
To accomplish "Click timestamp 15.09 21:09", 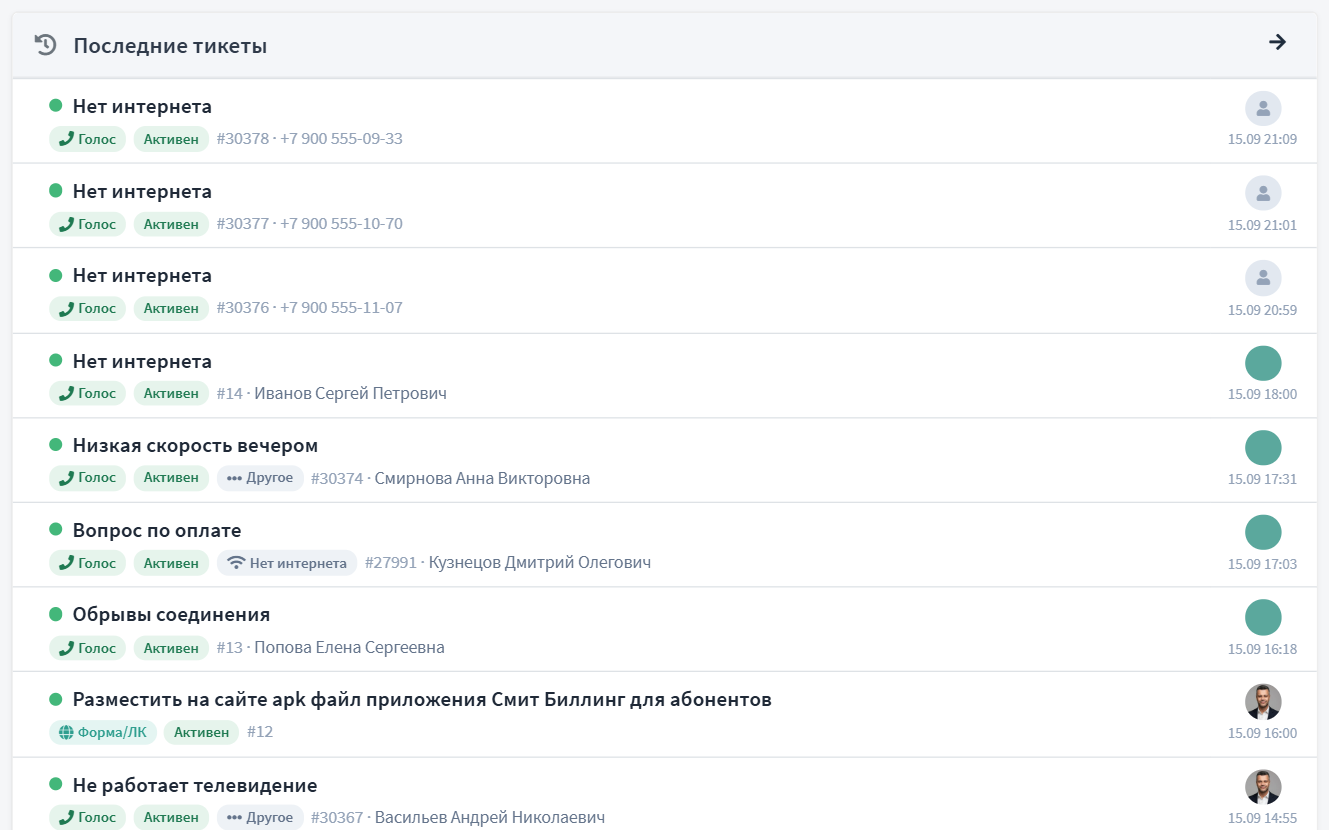I will click(1262, 139).
